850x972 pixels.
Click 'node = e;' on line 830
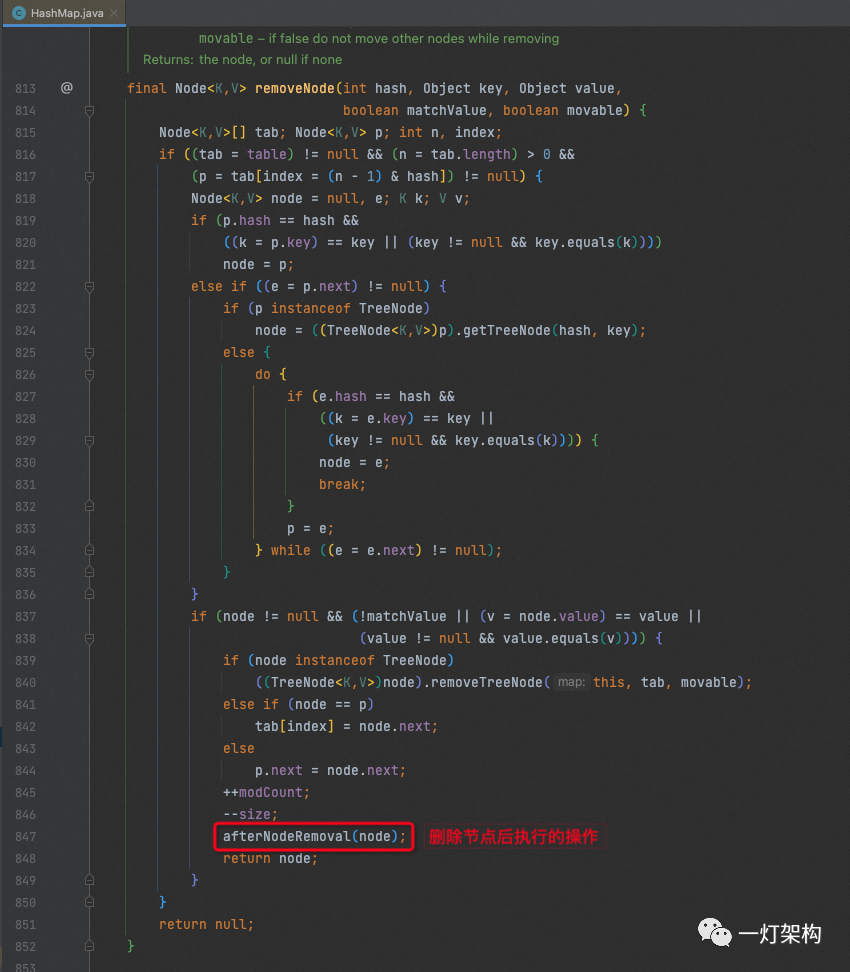point(354,462)
